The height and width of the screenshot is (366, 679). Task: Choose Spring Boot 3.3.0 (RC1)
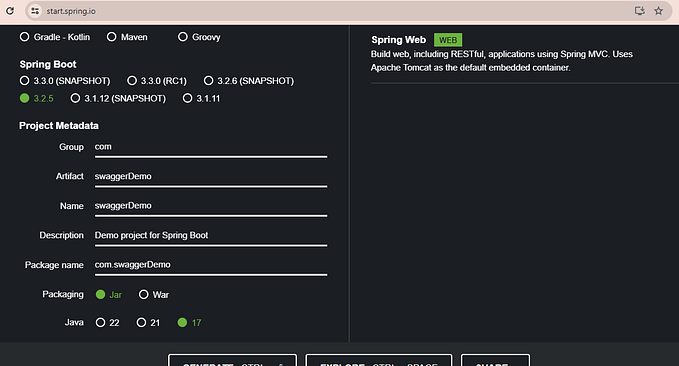157,81
